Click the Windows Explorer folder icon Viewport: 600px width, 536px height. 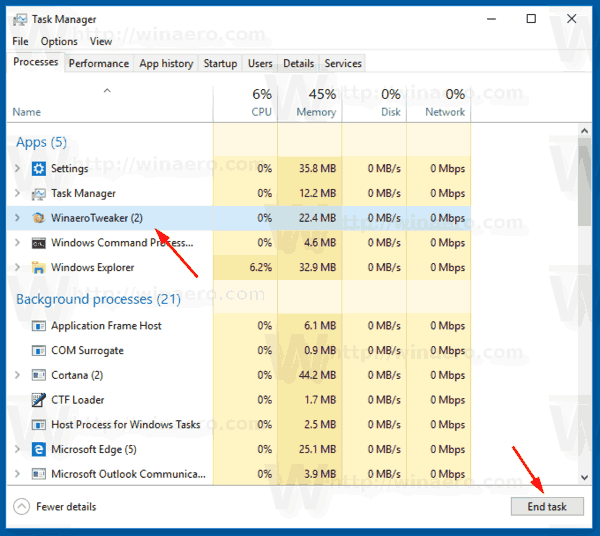[39, 268]
